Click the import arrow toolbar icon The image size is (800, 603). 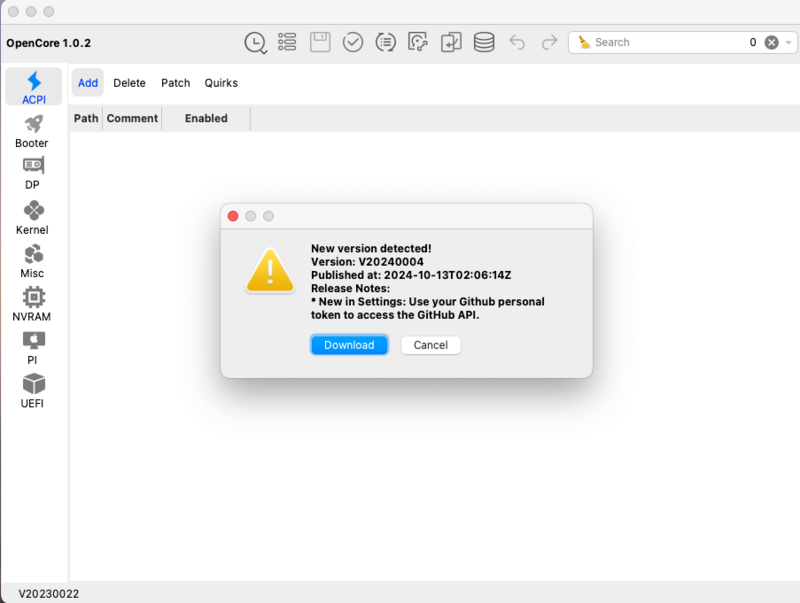click(451, 42)
